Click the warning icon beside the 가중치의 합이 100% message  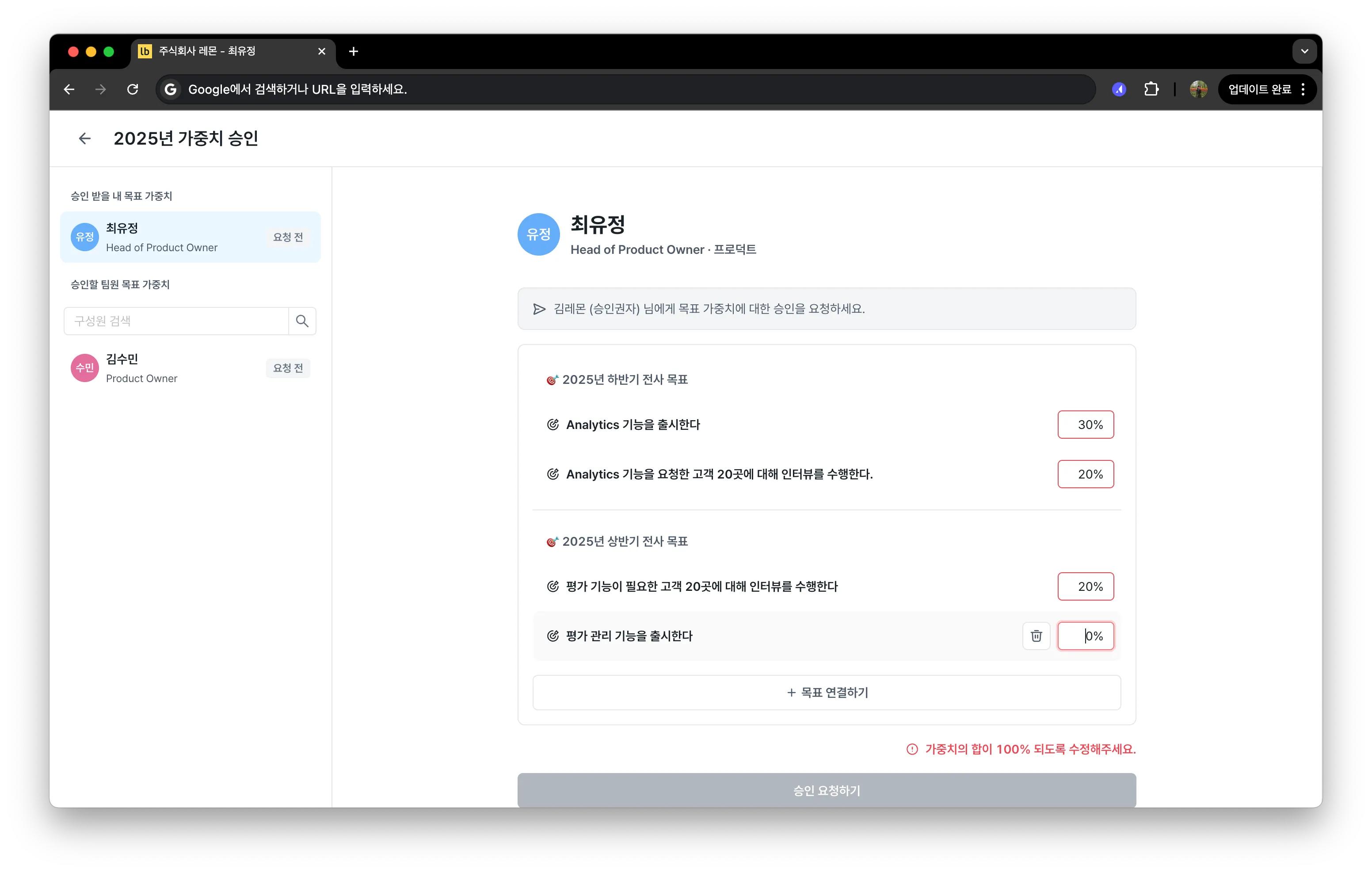click(x=912, y=749)
